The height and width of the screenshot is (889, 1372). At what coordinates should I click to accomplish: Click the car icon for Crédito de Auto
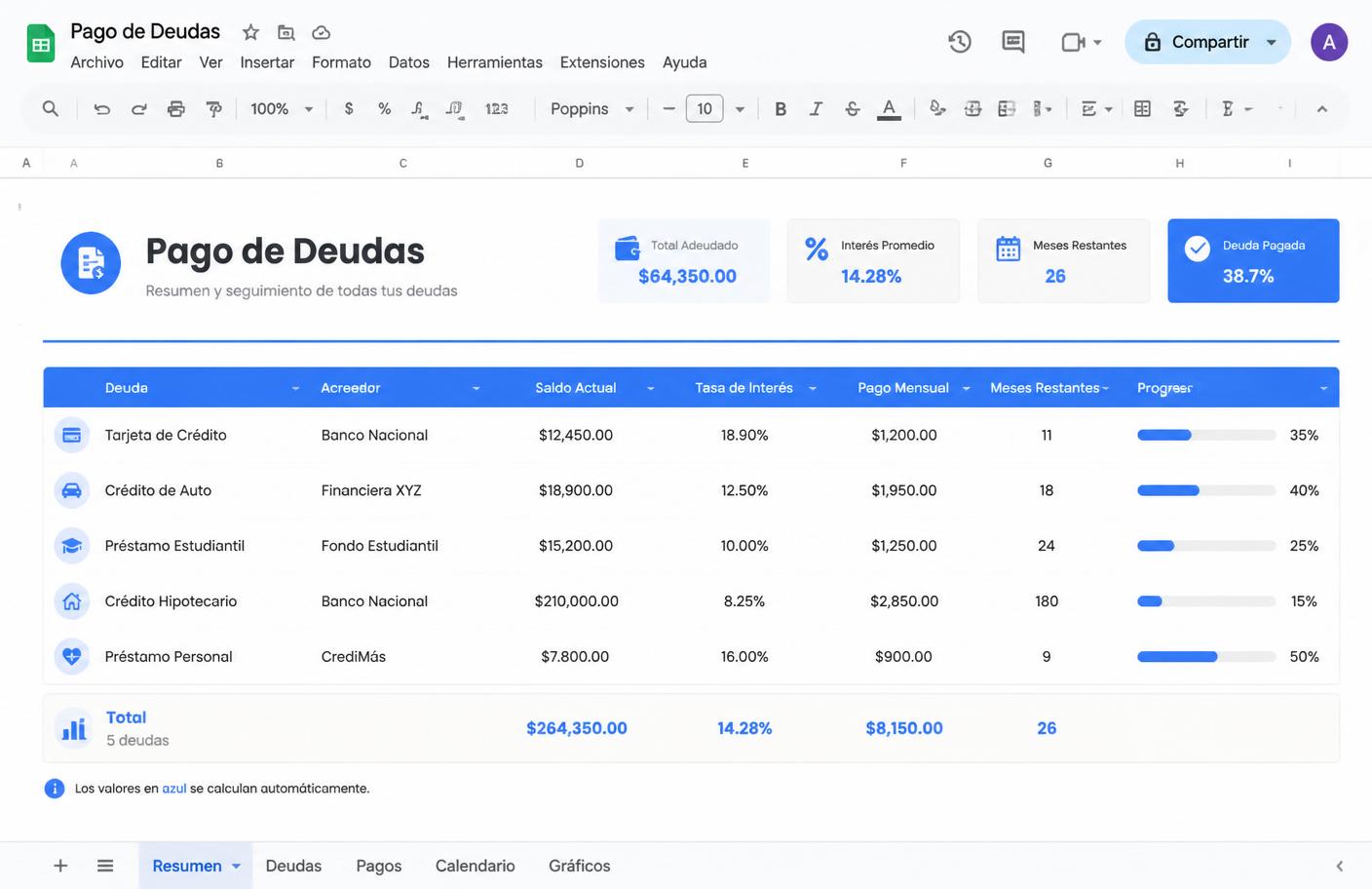pyautogui.click(x=71, y=490)
